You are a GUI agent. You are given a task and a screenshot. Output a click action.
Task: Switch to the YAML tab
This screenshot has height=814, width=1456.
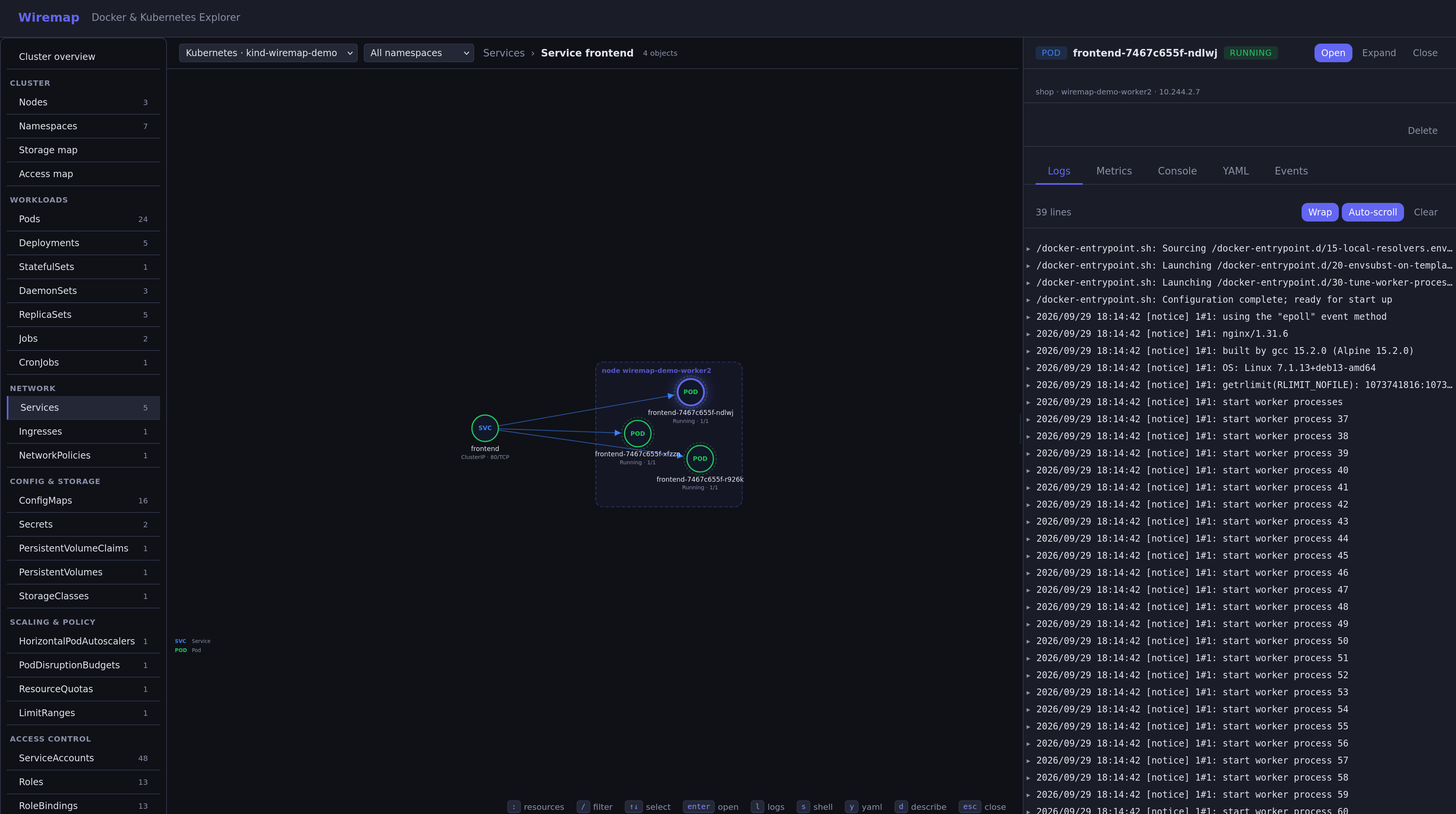tap(1236, 171)
